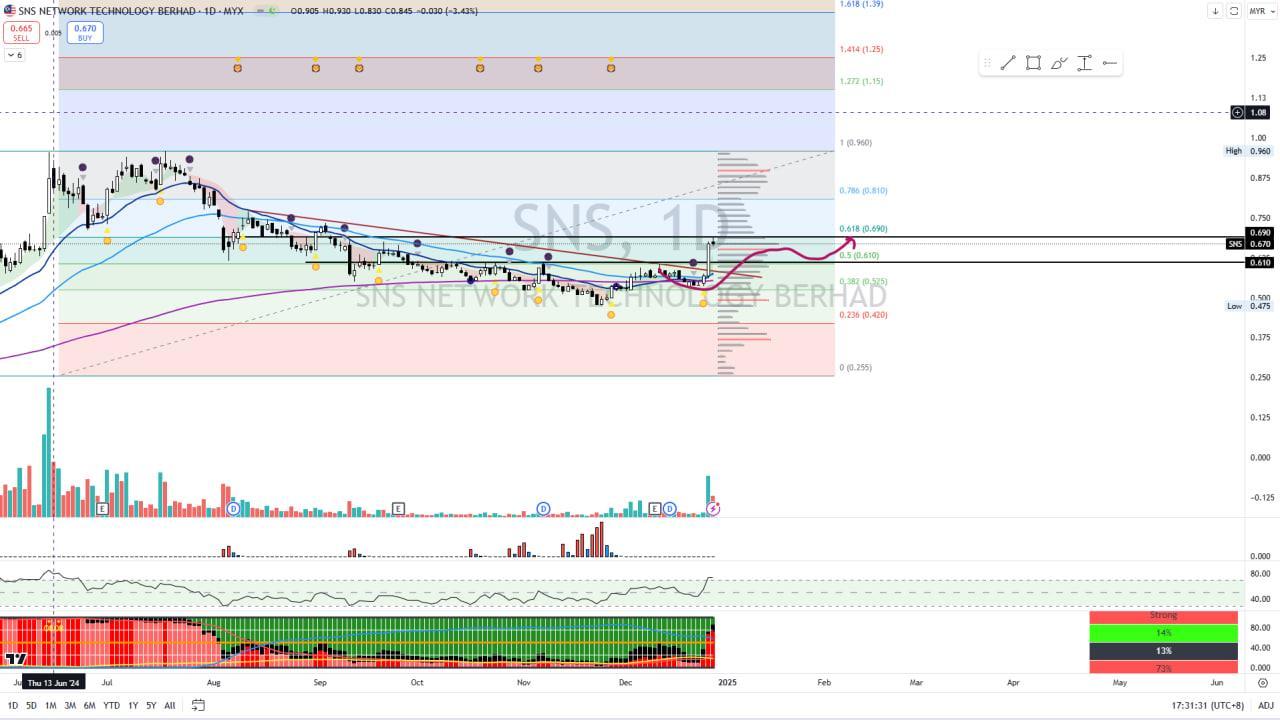Click the 1 (0.960) Fibonacci level label

pyautogui.click(x=855, y=142)
